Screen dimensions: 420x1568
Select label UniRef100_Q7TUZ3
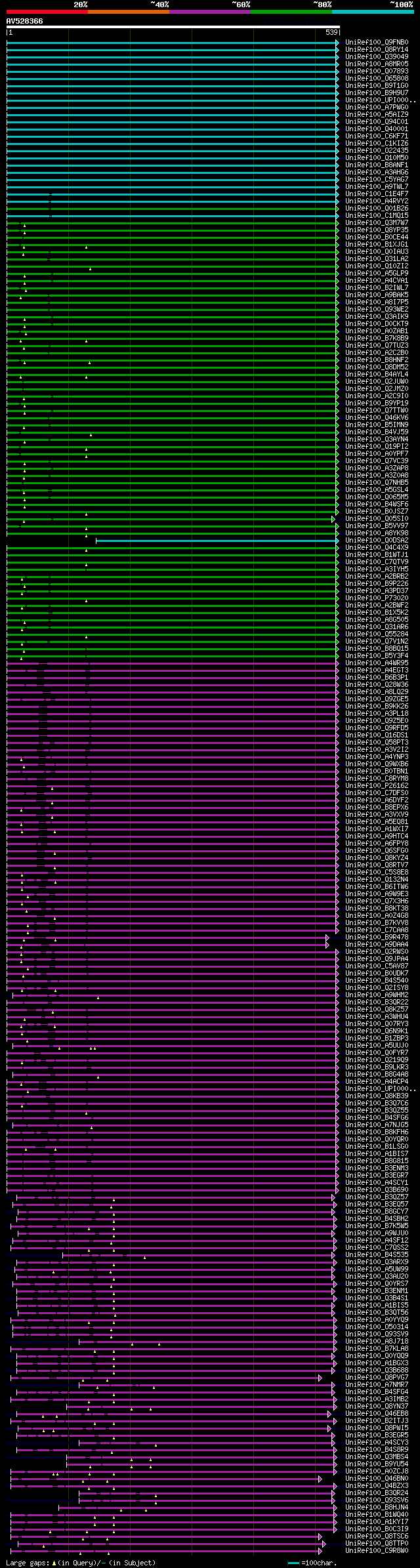click(x=377, y=346)
